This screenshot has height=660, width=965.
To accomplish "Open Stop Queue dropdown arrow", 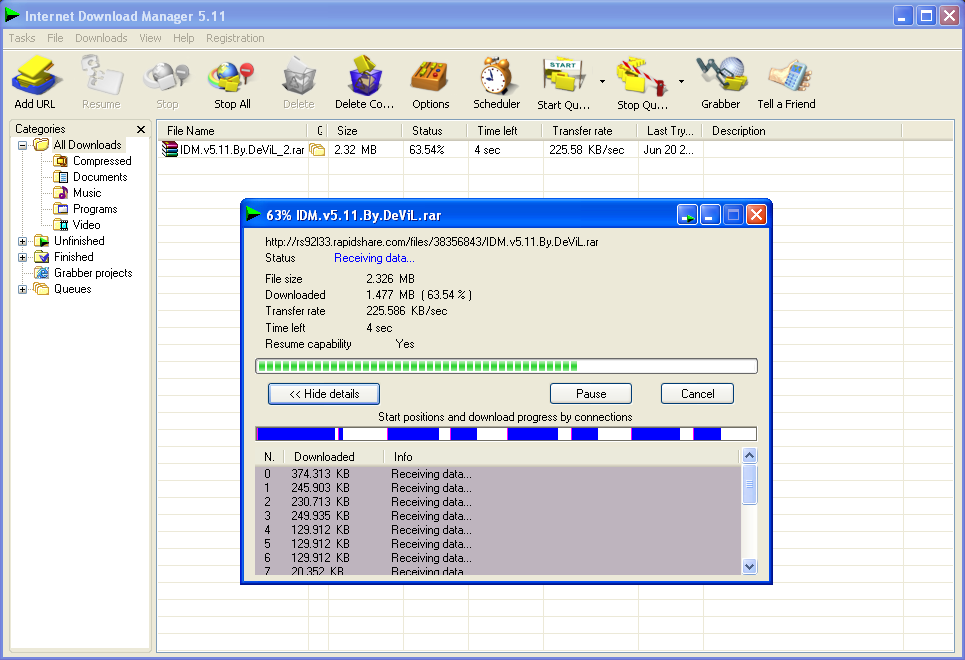I will [x=681, y=81].
